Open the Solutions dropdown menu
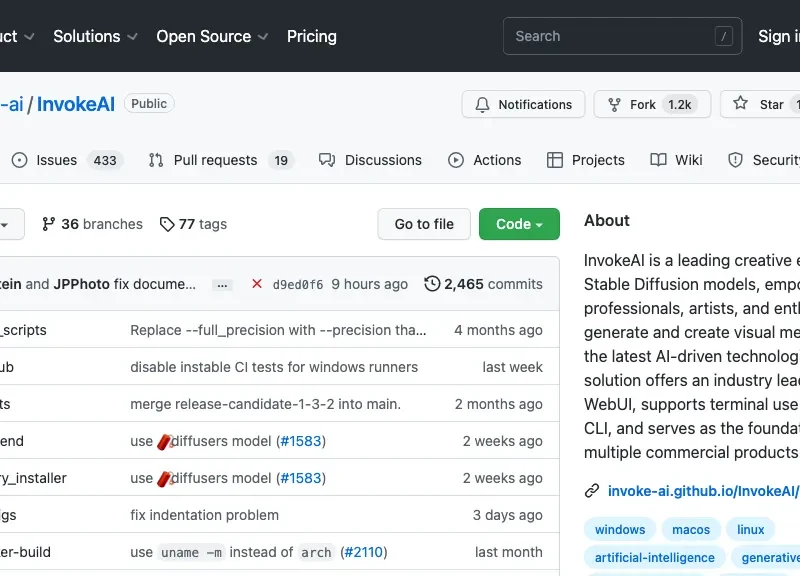Image resolution: width=800 pixels, height=576 pixels. tap(95, 36)
